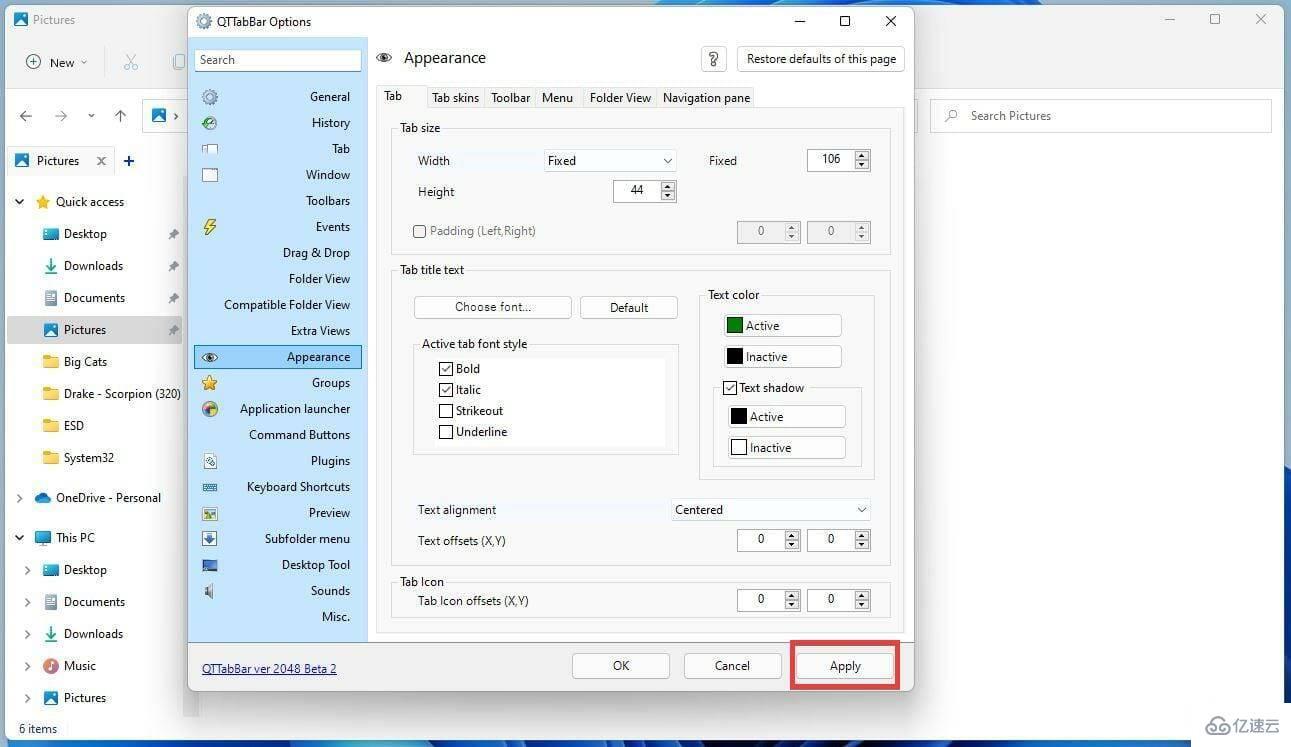Pick the black Active text shadow color

click(x=787, y=417)
